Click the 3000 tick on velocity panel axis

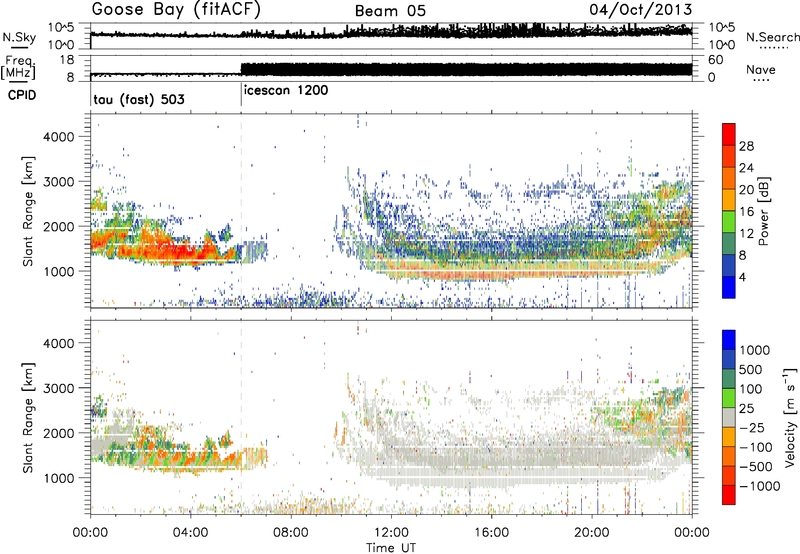point(59,388)
